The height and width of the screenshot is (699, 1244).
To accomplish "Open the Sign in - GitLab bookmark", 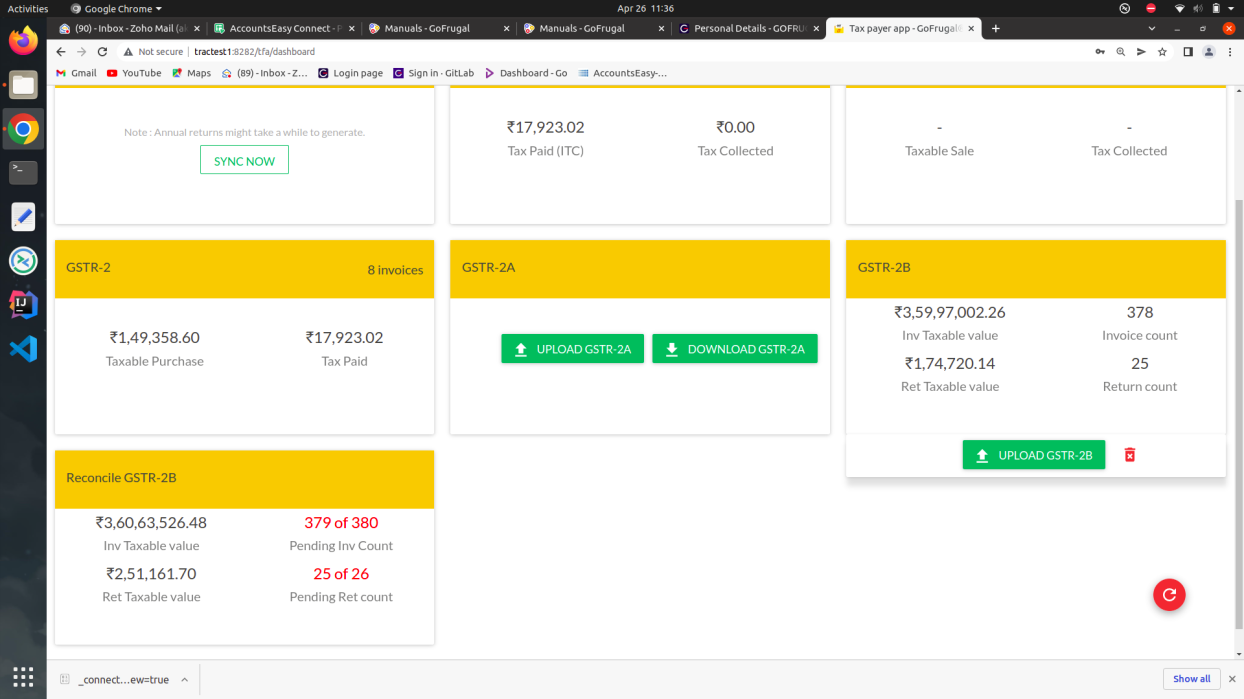I will (x=434, y=73).
